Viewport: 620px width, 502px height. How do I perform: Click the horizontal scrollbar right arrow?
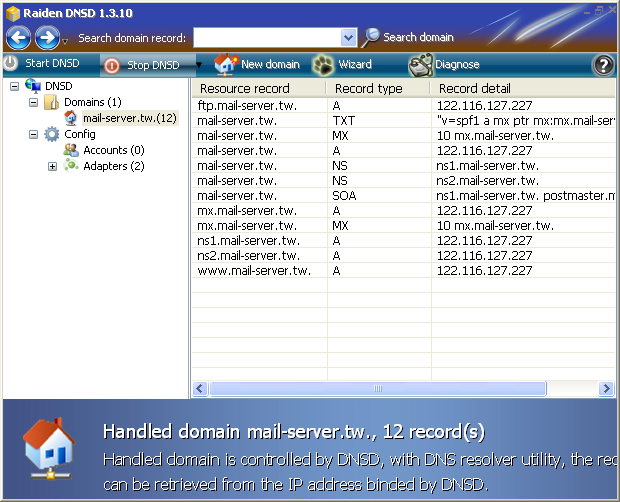click(x=606, y=389)
